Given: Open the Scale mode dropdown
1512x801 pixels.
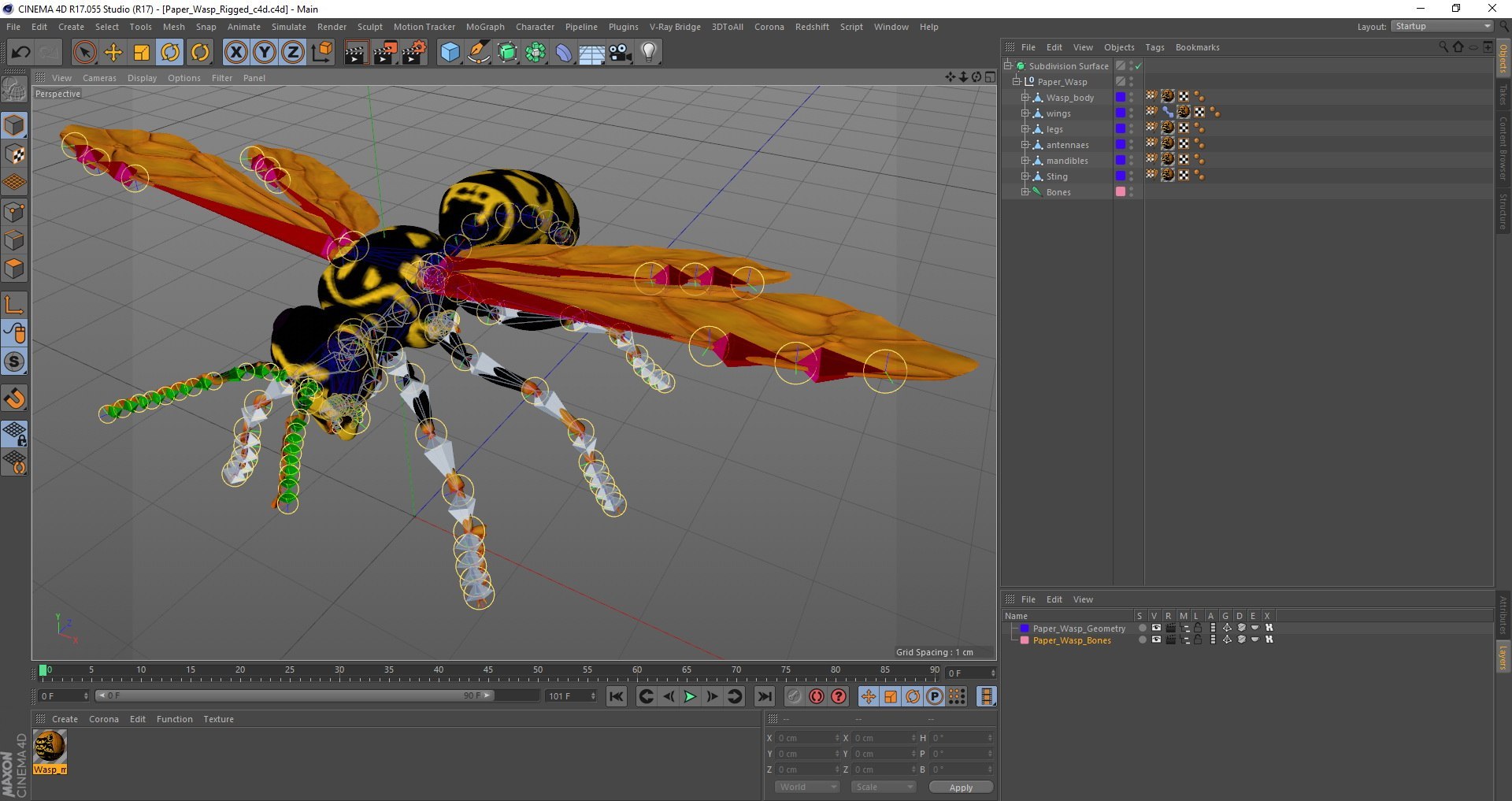Looking at the screenshot, I should 884,787.
